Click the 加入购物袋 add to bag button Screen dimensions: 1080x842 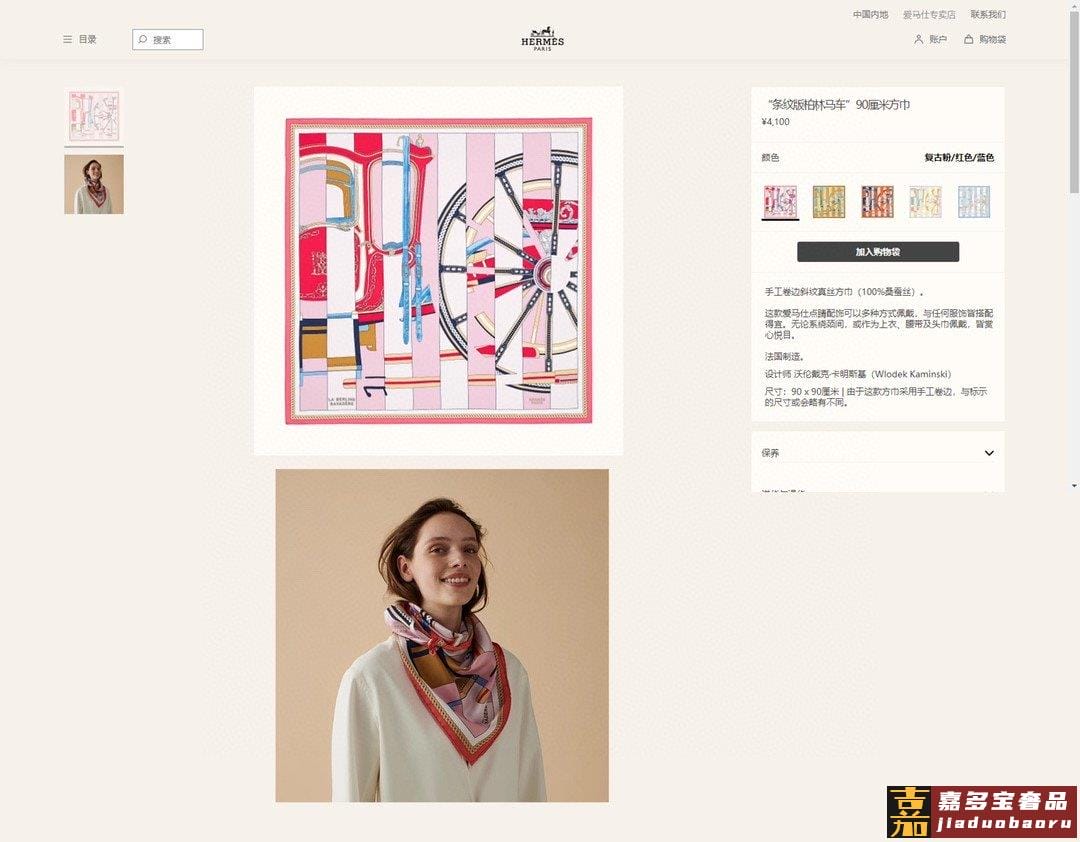click(x=878, y=251)
